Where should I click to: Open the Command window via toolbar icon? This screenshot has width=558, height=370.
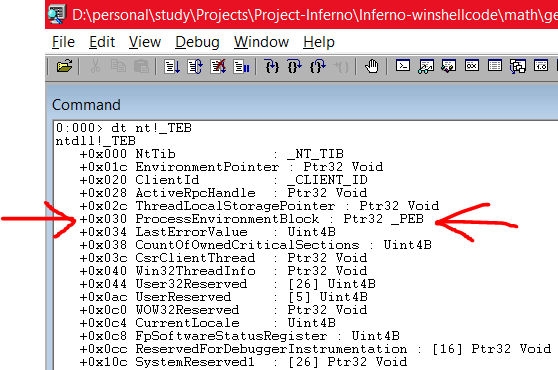coord(403,66)
